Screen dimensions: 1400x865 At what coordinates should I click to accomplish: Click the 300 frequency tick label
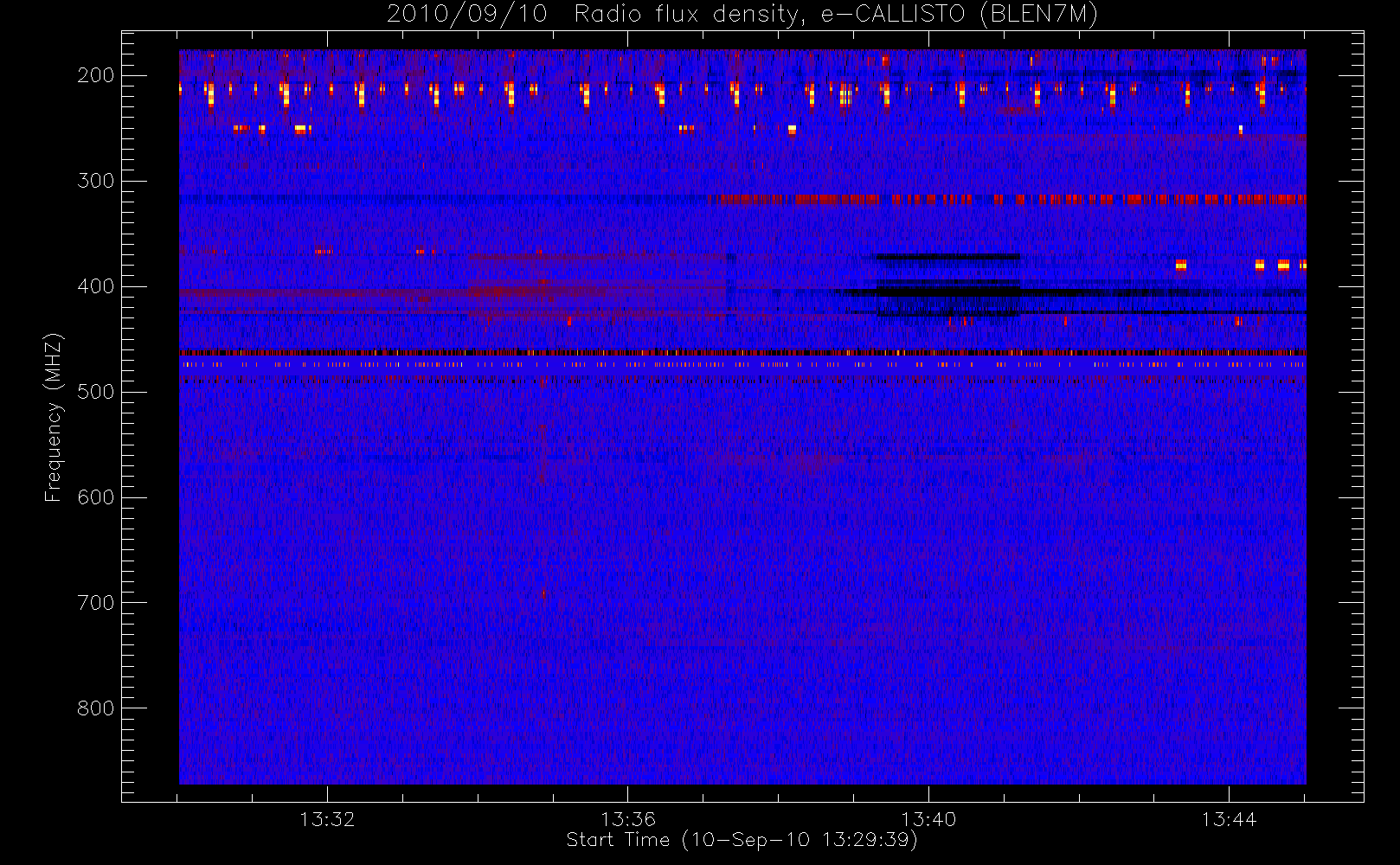click(x=95, y=181)
